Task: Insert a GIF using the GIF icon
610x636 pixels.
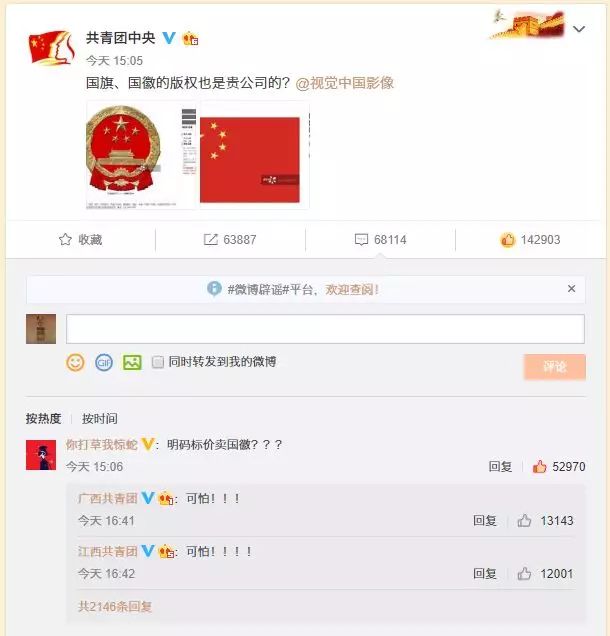Action: pos(104,362)
